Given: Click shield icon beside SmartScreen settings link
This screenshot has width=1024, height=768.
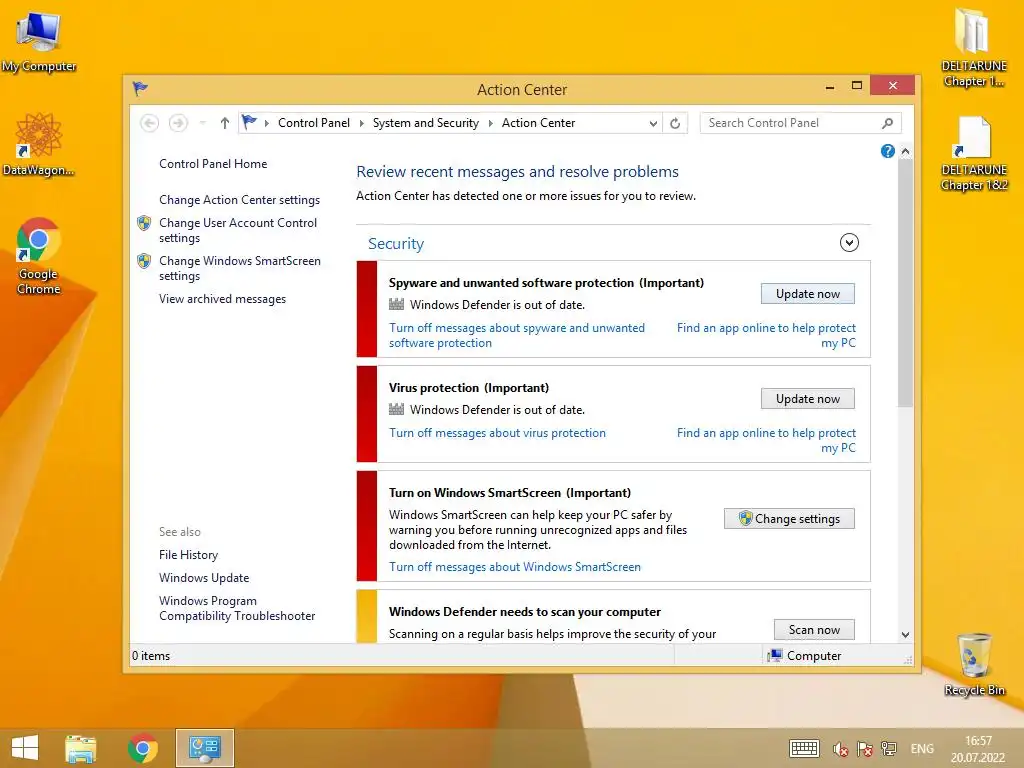Looking at the screenshot, I should [144, 261].
